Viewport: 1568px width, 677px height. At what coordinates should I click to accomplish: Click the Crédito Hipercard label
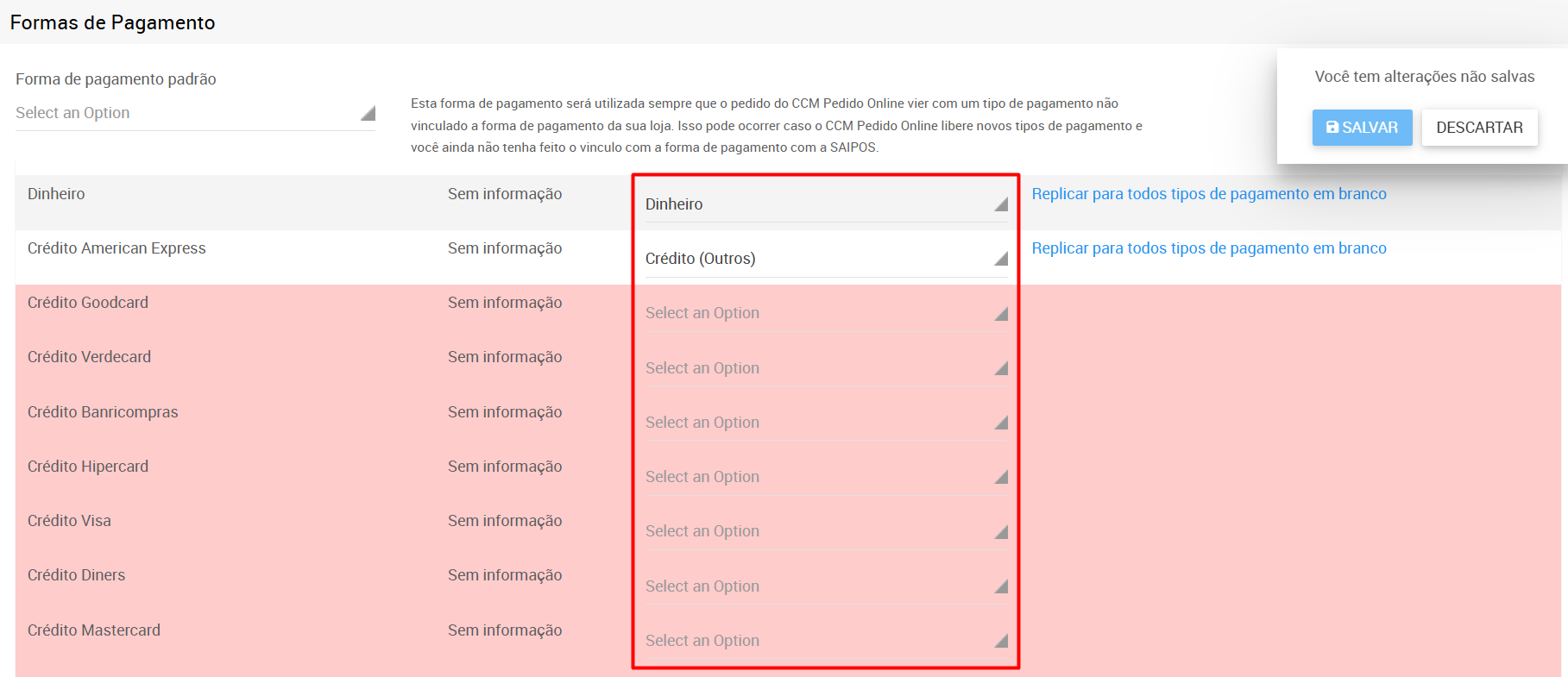click(x=88, y=467)
